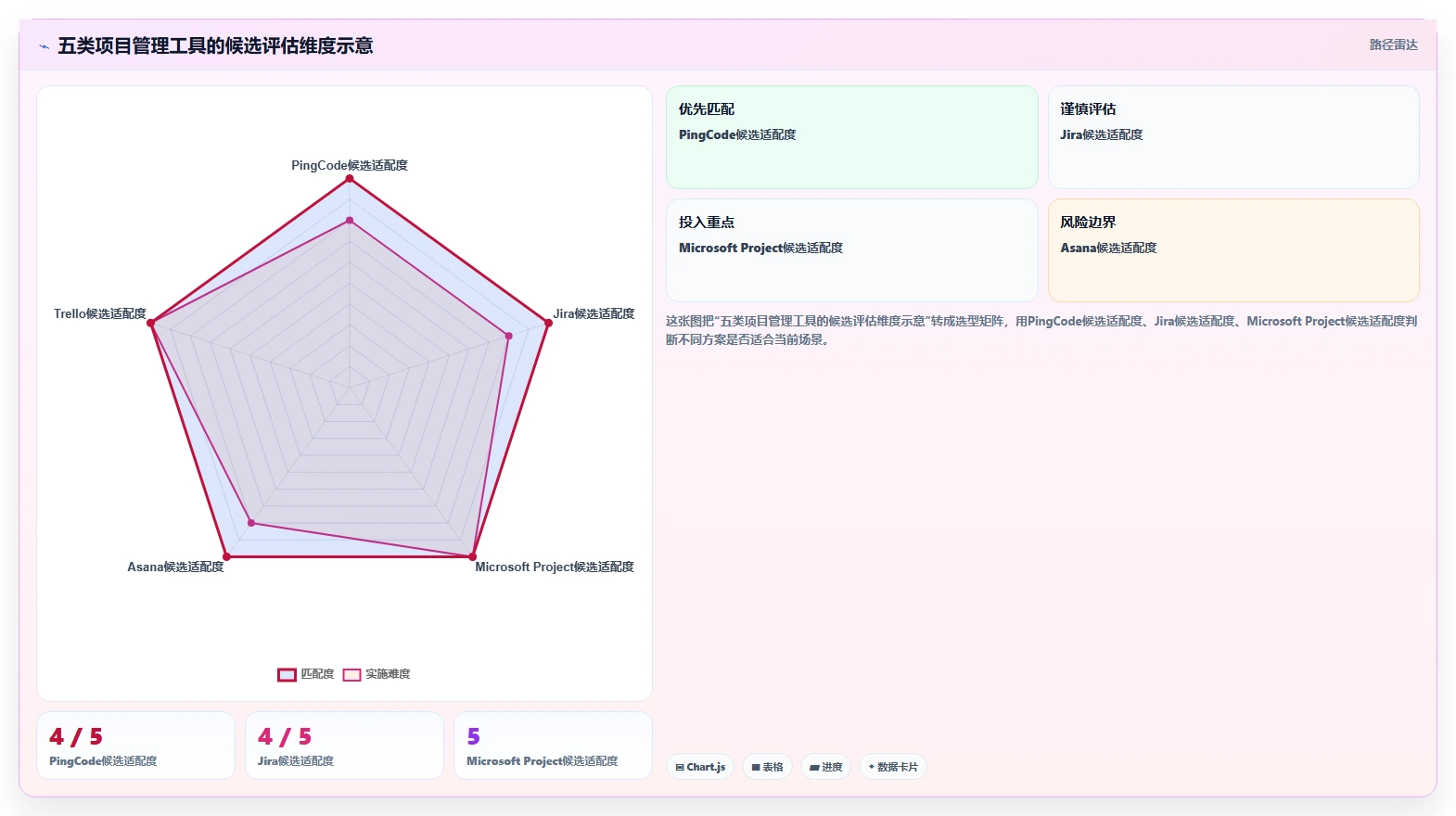Click the Asana outer radar data point
The width and height of the screenshot is (1456, 816).
point(226,556)
